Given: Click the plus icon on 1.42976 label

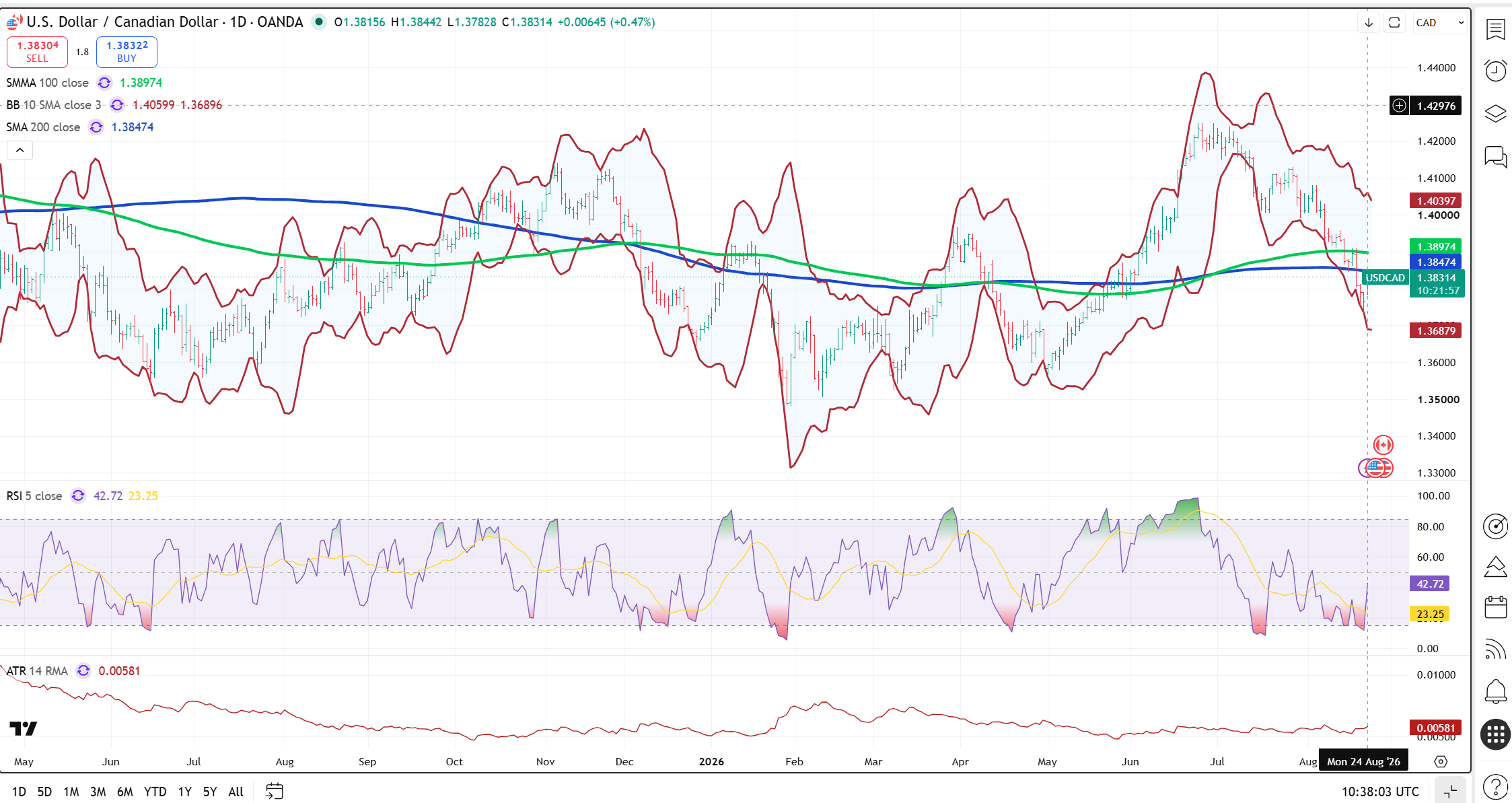Looking at the screenshot, I should [1399, 106].
